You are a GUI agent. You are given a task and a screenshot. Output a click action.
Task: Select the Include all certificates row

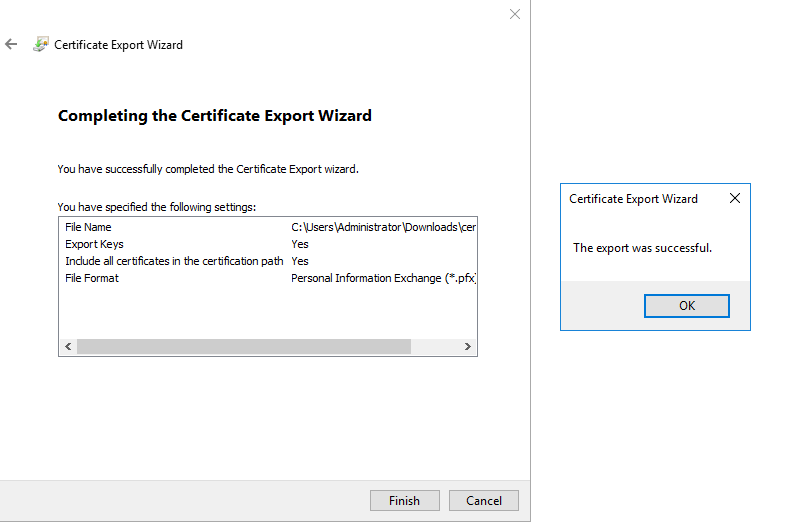tap(268, 261)
